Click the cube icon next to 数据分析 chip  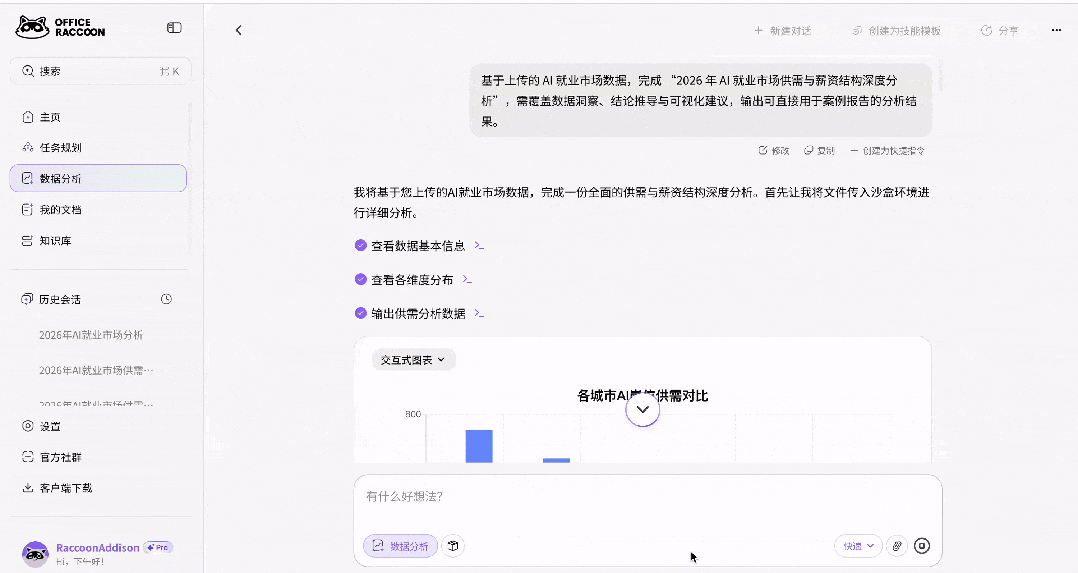pyautogui.click(x=453, y=546)
